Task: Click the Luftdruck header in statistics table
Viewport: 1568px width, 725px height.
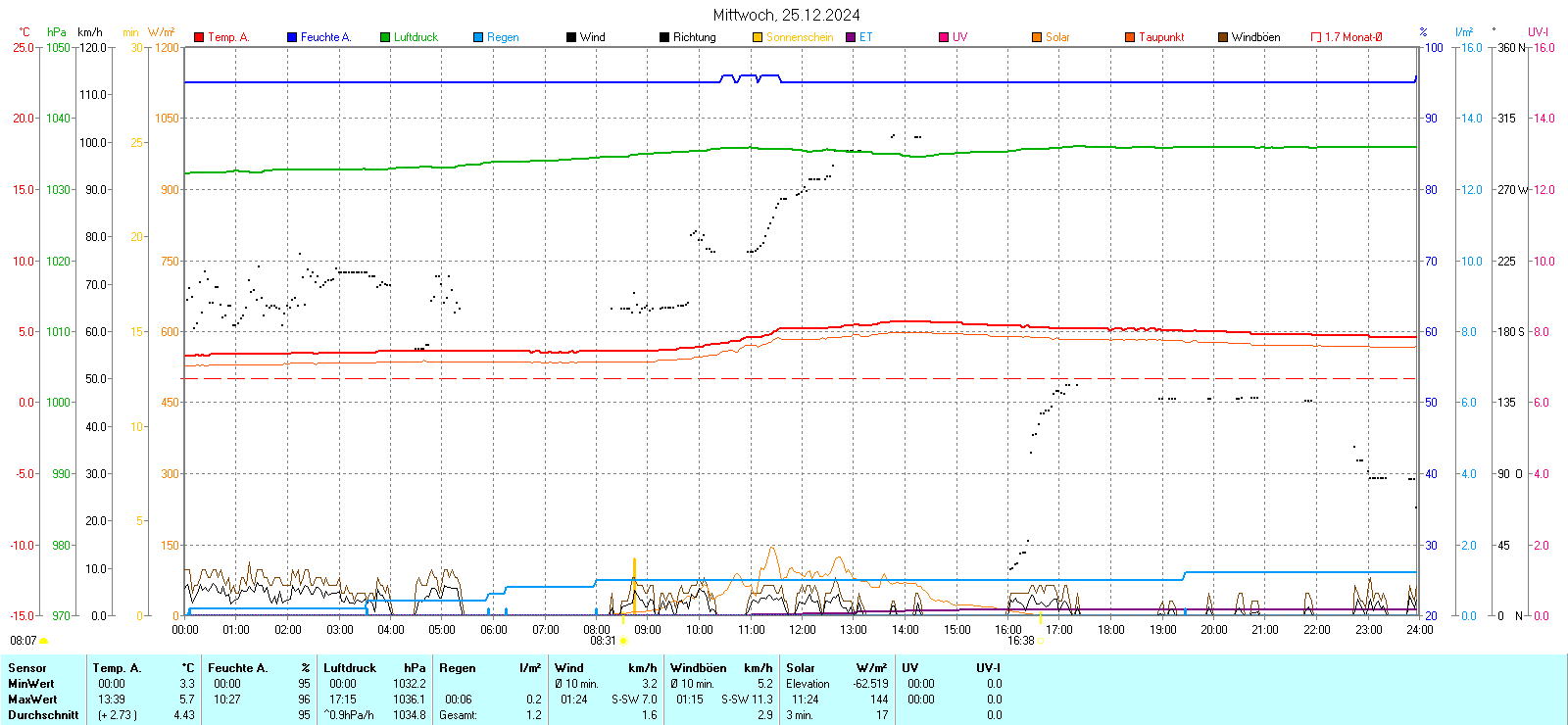Action: (350, 668)
